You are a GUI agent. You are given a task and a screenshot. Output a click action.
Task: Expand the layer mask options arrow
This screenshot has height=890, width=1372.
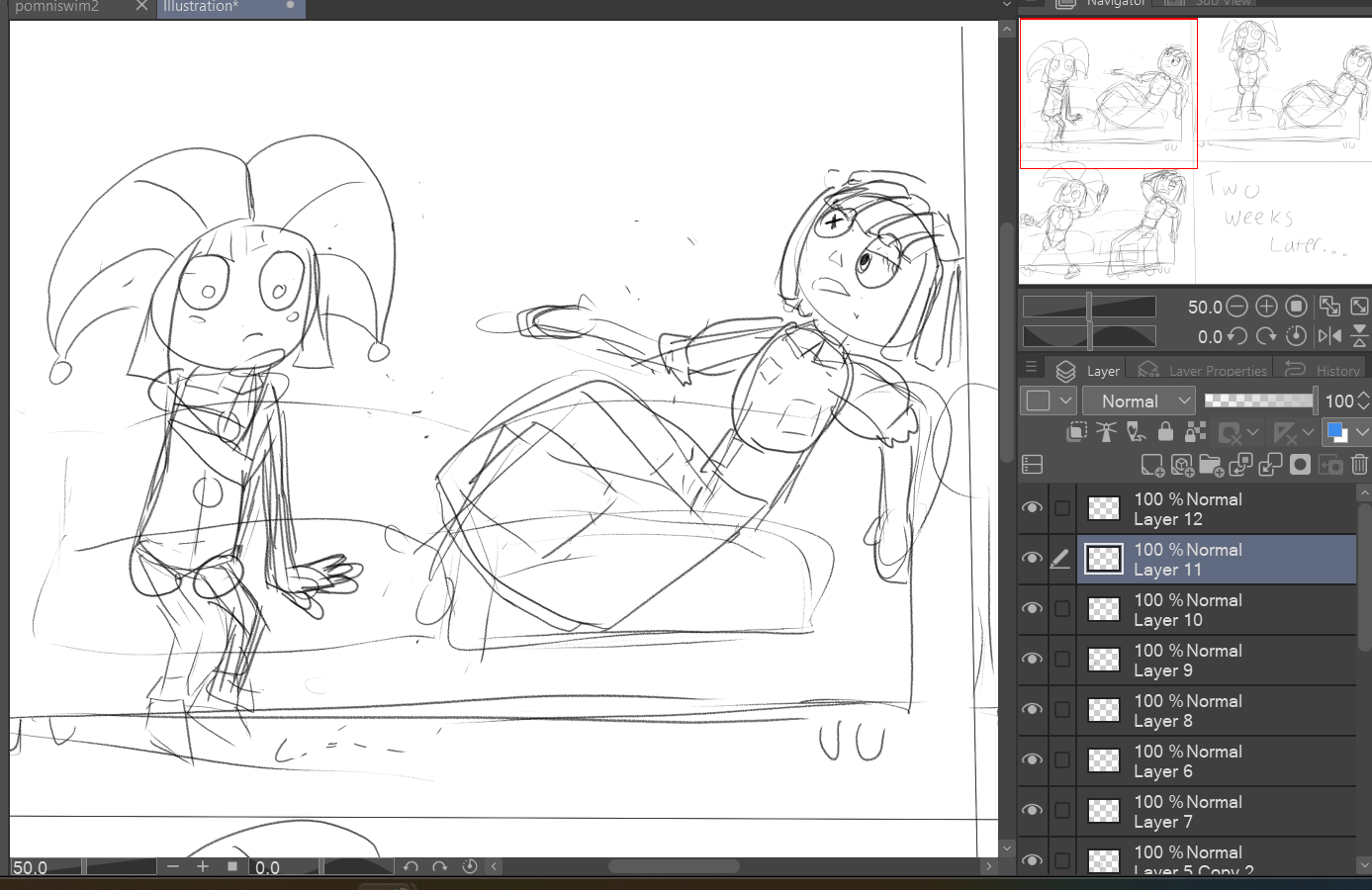(1253, 431)
